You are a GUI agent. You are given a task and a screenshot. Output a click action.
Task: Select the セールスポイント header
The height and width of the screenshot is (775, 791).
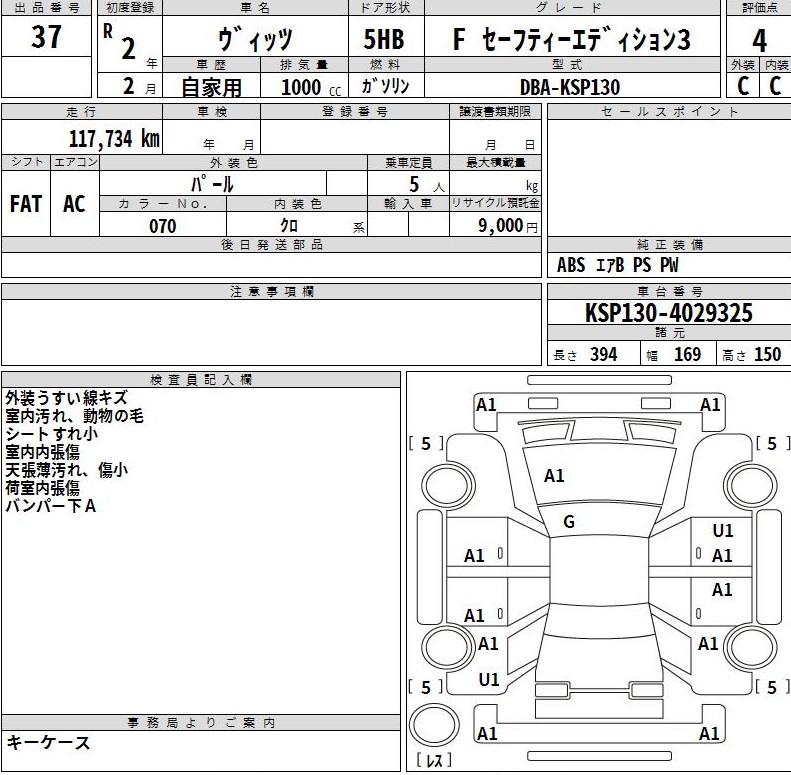[669, 112]
